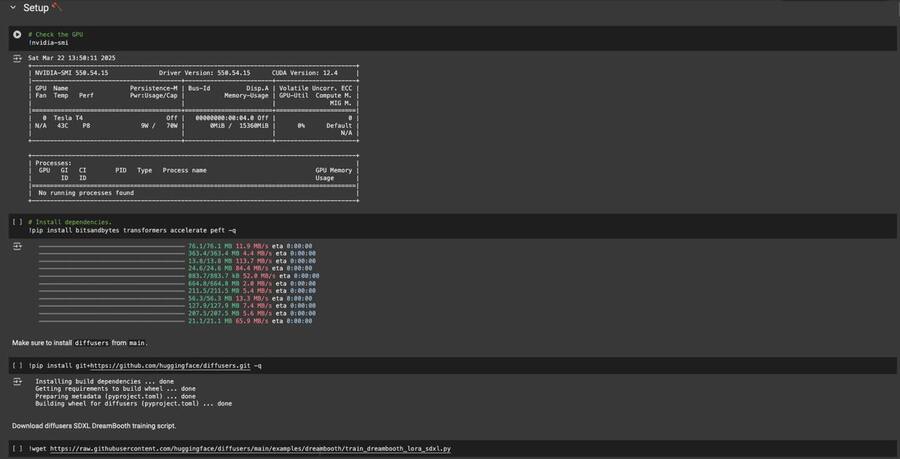
Task: Click 'Installing build dependencies ... done' line
Action: pos(104,381)
